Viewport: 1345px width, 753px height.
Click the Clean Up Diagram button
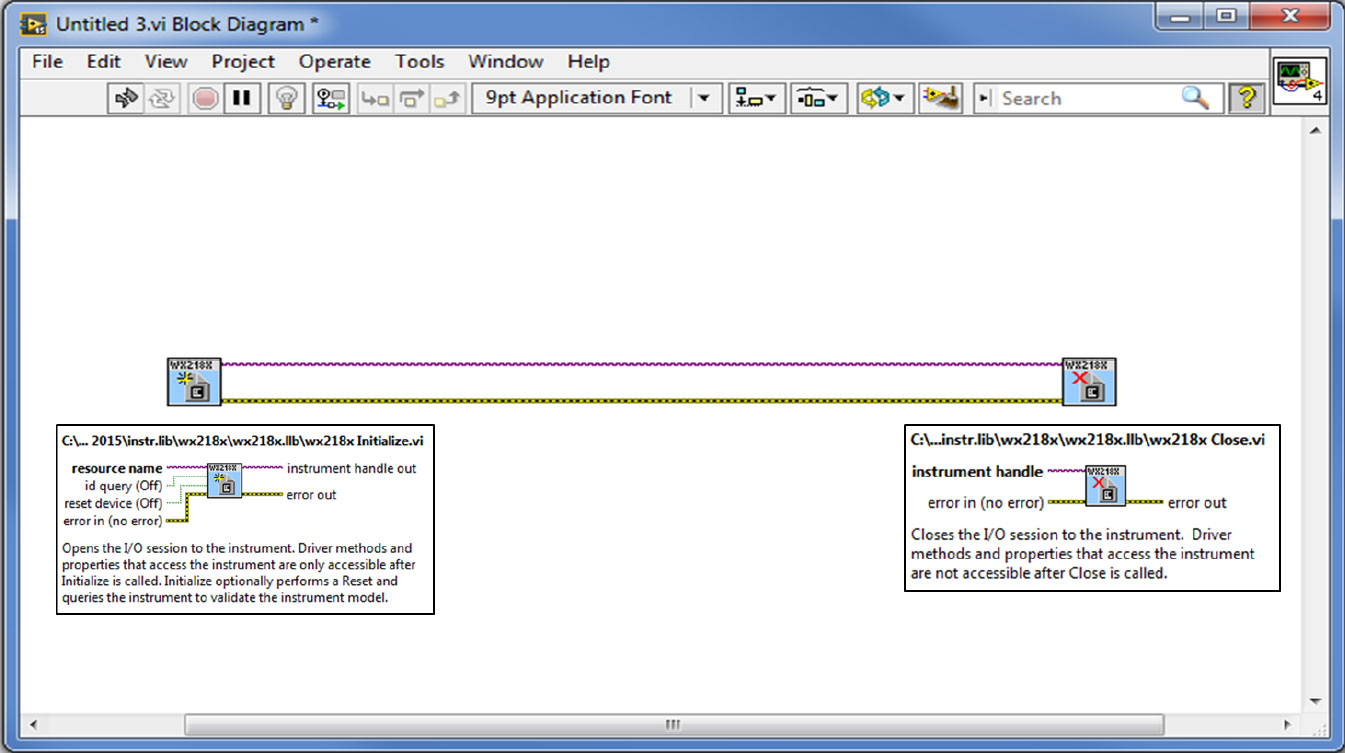point(940,98)
